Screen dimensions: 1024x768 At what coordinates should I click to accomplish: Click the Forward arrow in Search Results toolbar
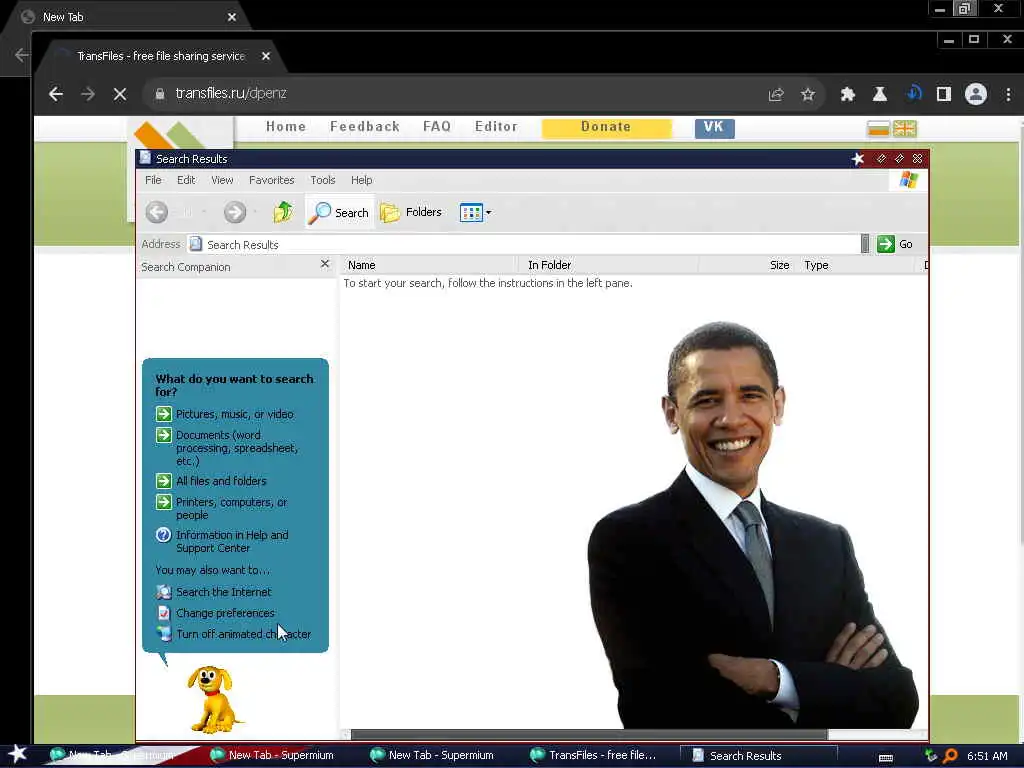point(234,212)
